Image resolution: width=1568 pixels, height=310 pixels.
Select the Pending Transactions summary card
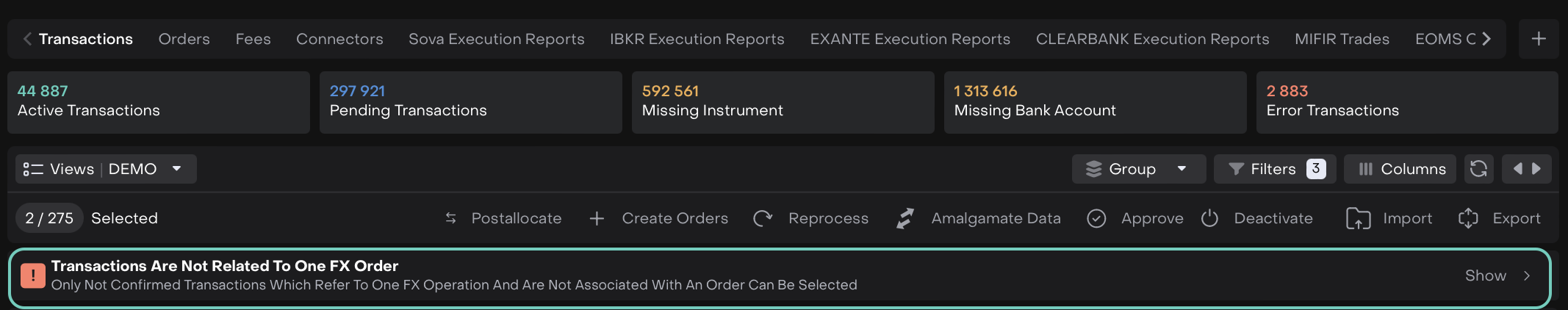(470, 102)
